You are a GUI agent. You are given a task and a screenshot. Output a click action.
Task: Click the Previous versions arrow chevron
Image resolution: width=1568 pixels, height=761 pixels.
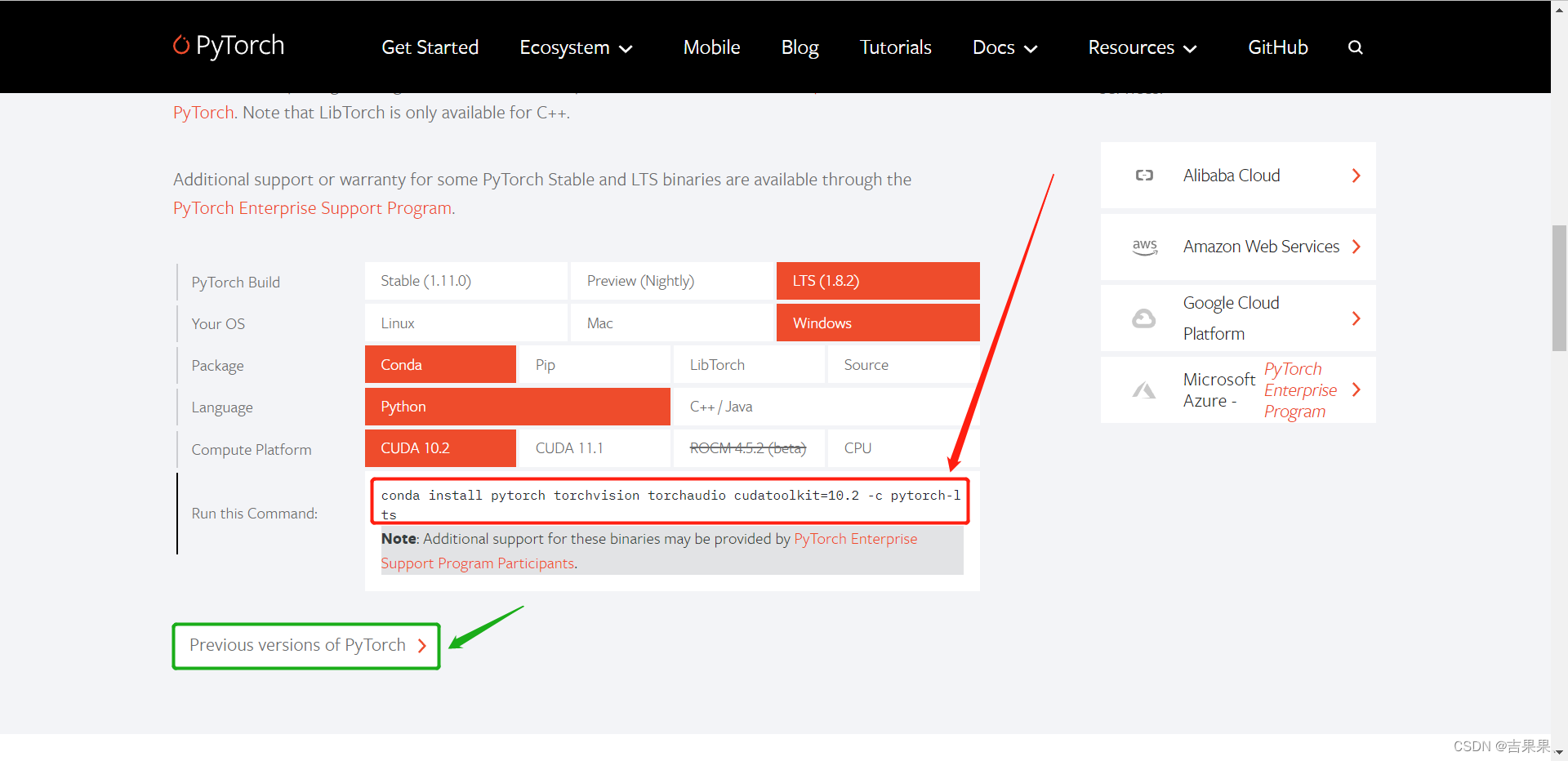(x=422, y=646)
